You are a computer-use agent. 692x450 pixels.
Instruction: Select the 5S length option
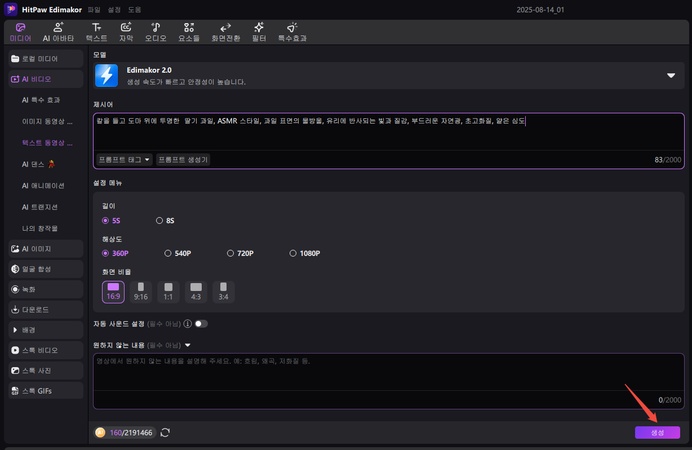point(111,221)
